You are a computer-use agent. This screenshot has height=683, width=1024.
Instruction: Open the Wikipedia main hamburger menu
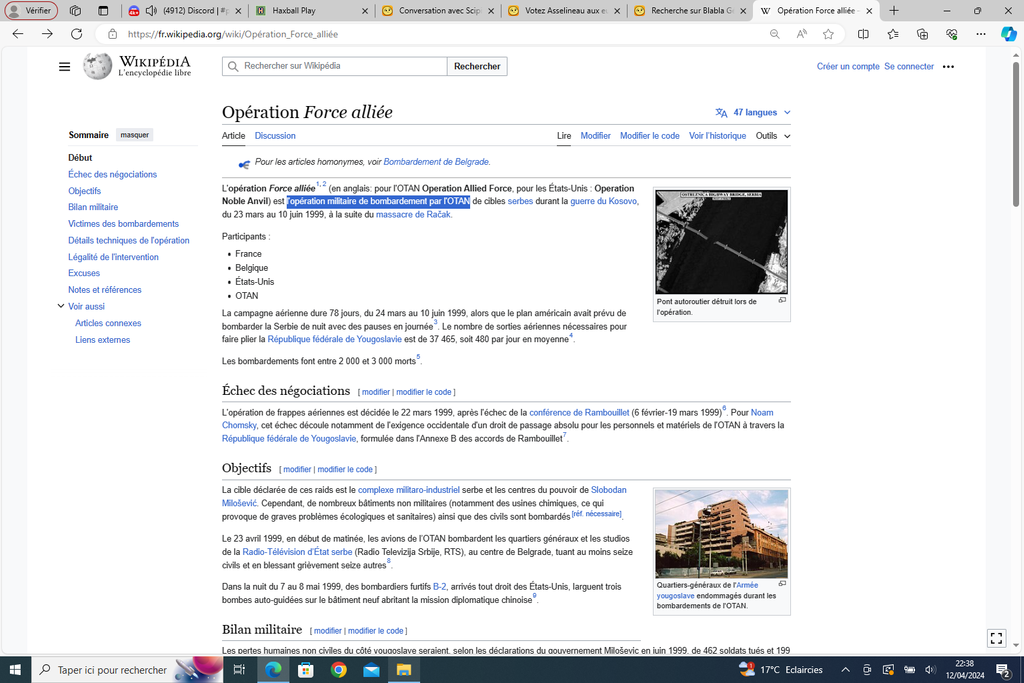(x=64, y=67)
